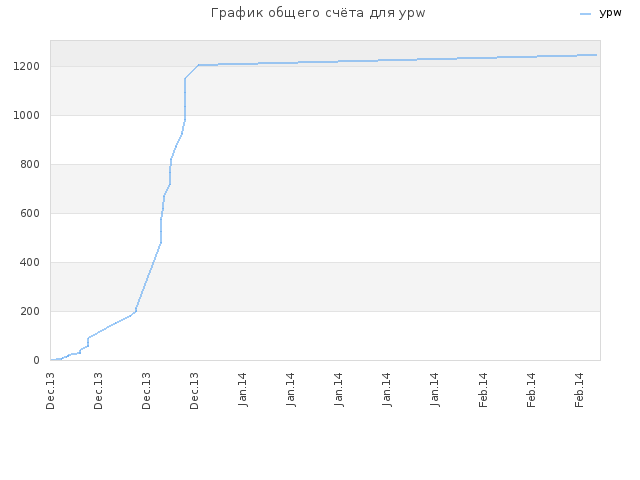Click the first Jan.14 x-axis label
Image resolution: width=640 pixels, height=480 pixels.
click(242, 390)
